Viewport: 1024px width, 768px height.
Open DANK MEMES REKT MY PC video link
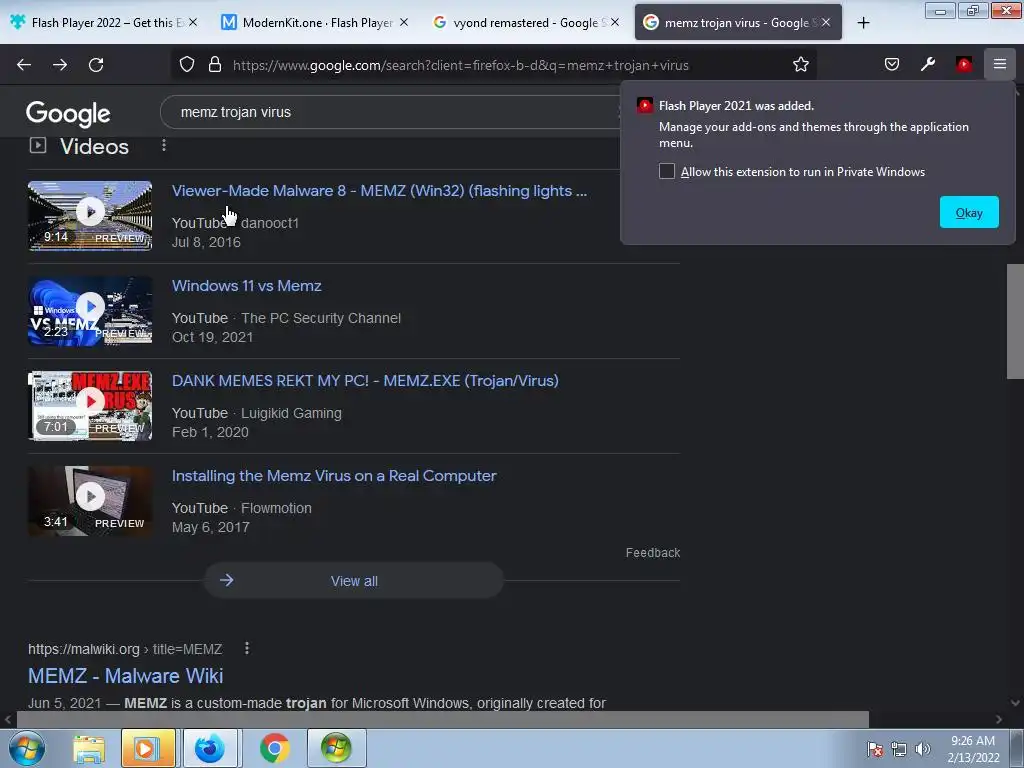(x=365, y=381)
